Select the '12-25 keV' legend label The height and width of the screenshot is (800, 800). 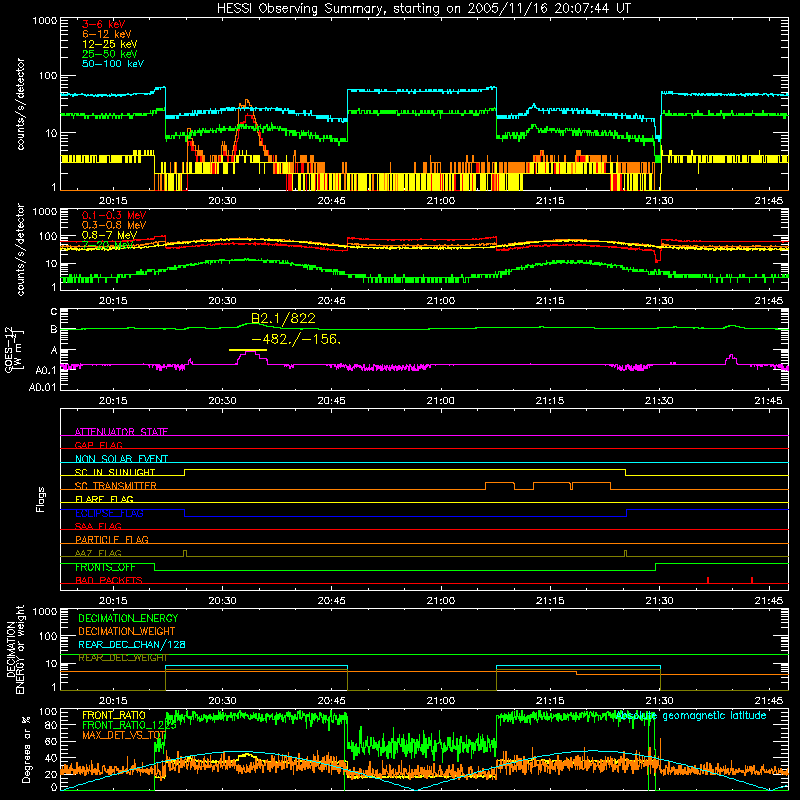(x=110, y=44)
